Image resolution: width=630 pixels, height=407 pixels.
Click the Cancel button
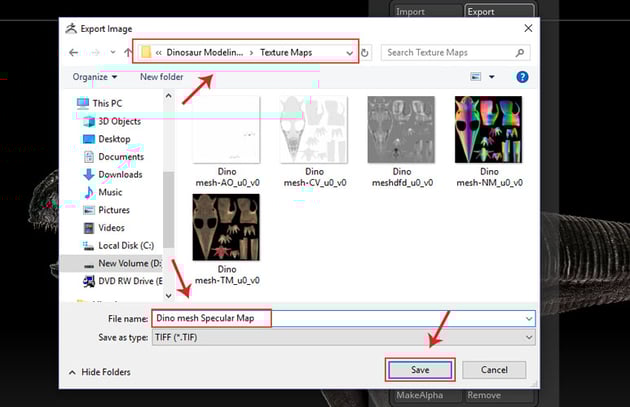(494, 370)
